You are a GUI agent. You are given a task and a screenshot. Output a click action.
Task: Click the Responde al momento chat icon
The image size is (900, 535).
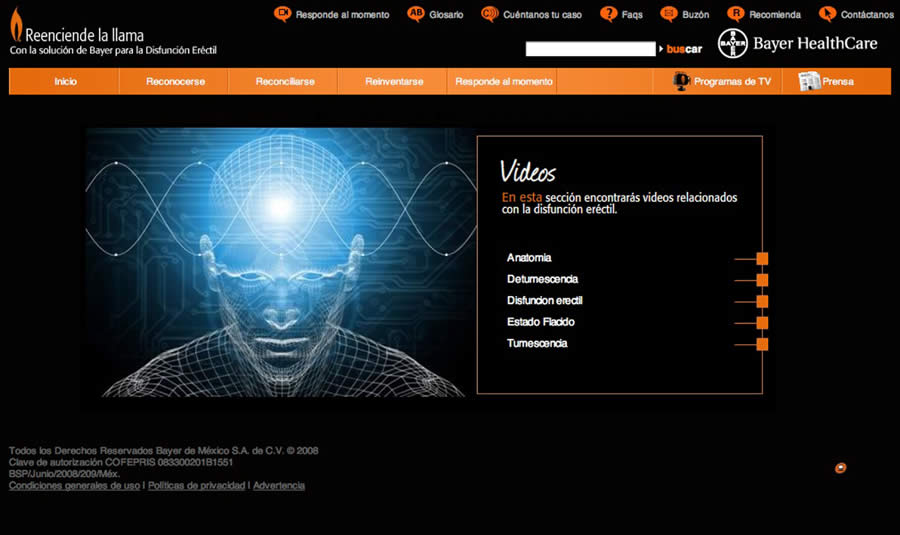pos(282,14)
